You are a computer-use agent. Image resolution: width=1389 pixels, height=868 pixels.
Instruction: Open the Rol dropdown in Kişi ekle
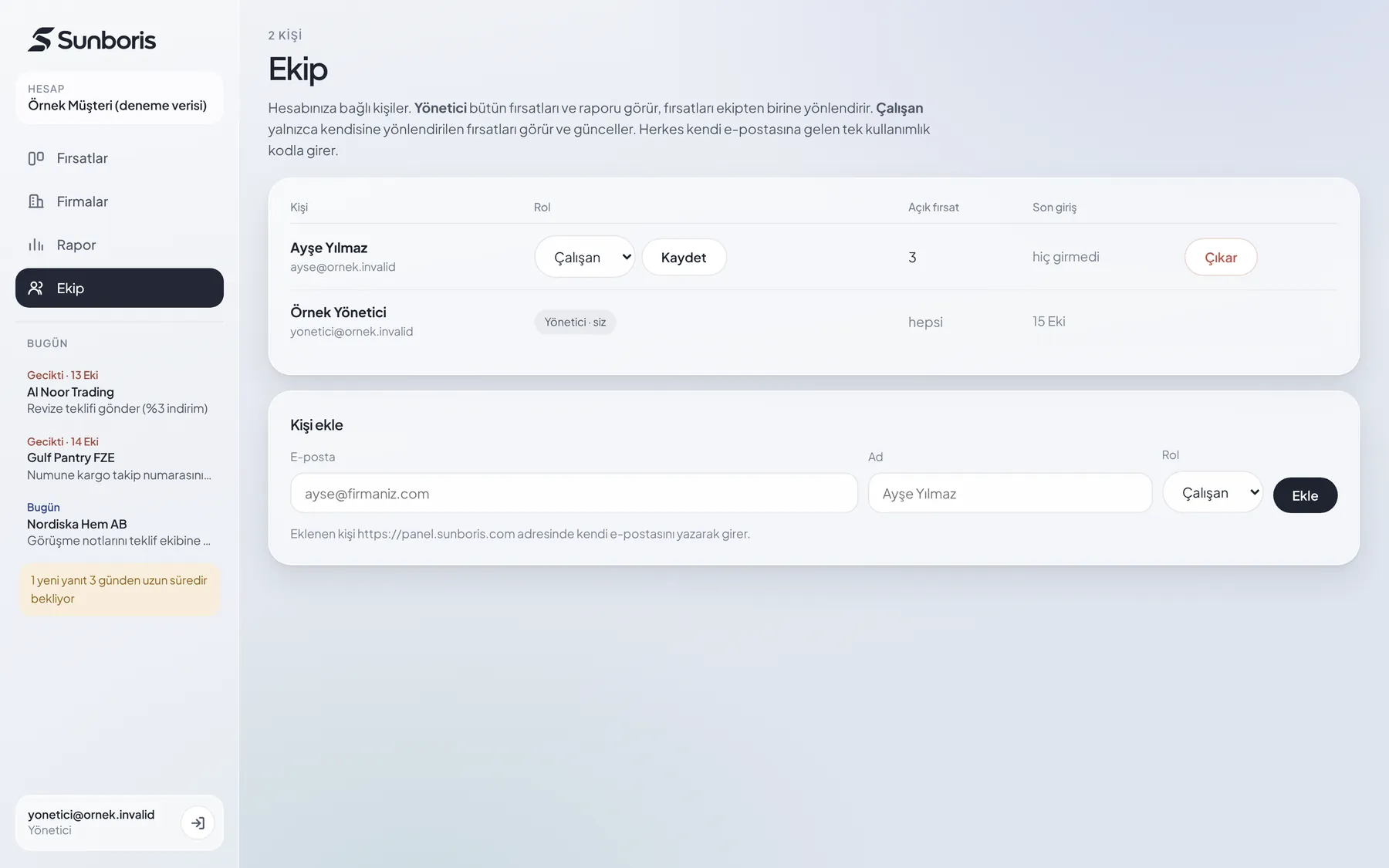[1212, 492]
